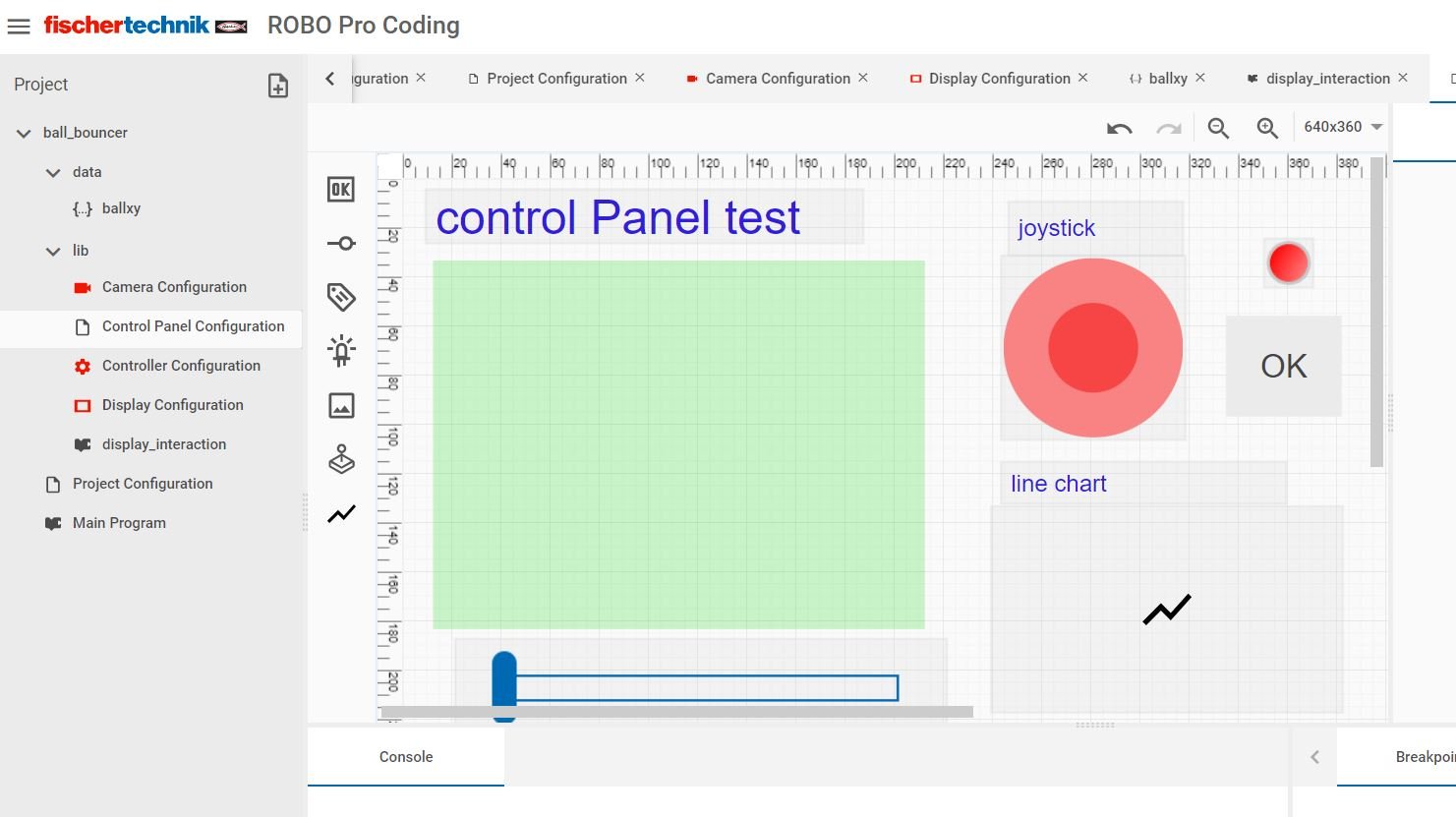Open the hamburger main menu
The width and height of the screenshot is (1456, 817).
point(19,27)
